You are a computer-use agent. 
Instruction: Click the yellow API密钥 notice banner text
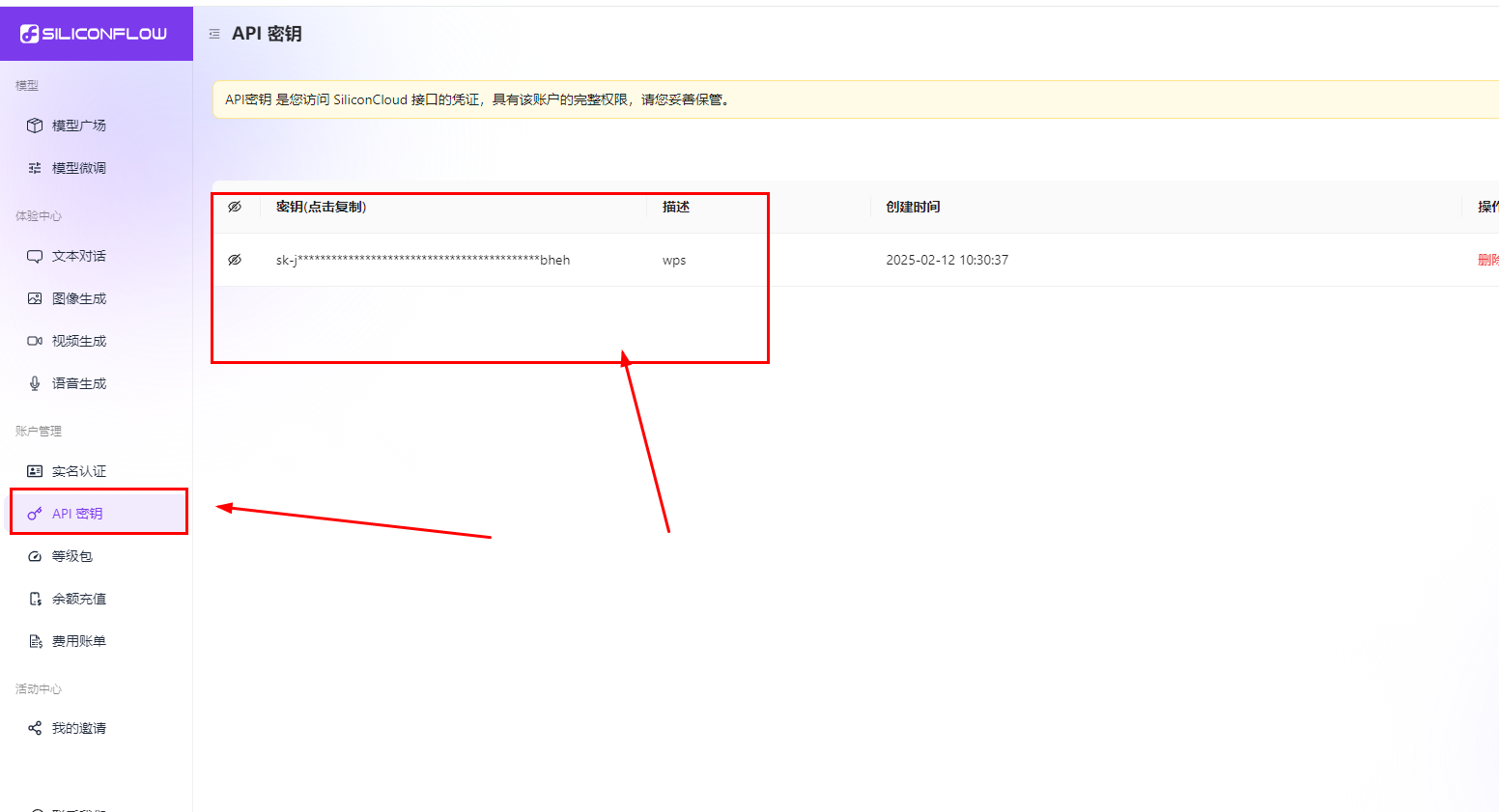(478, 99)
